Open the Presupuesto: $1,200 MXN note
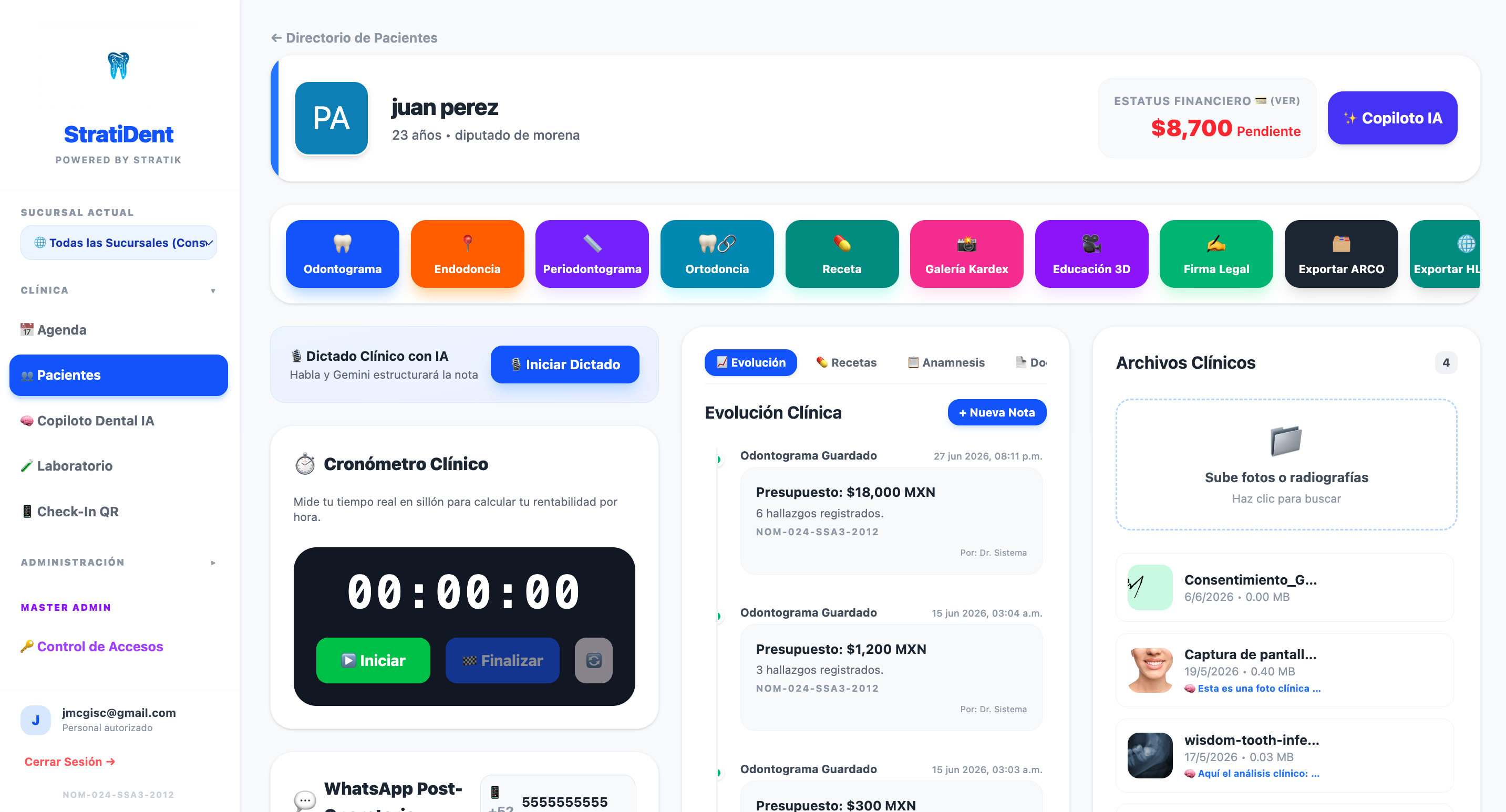 [x=891, y=677]
